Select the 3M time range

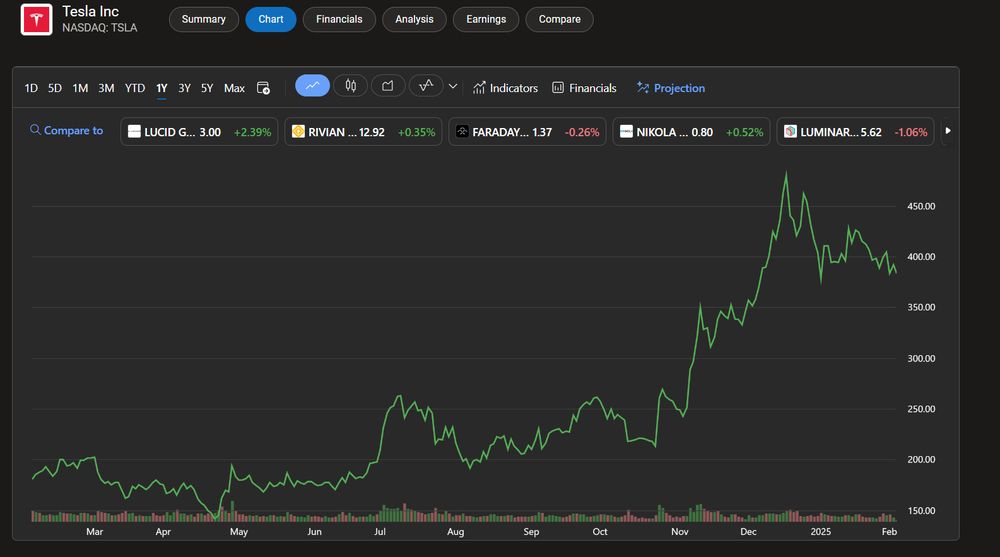106,88
